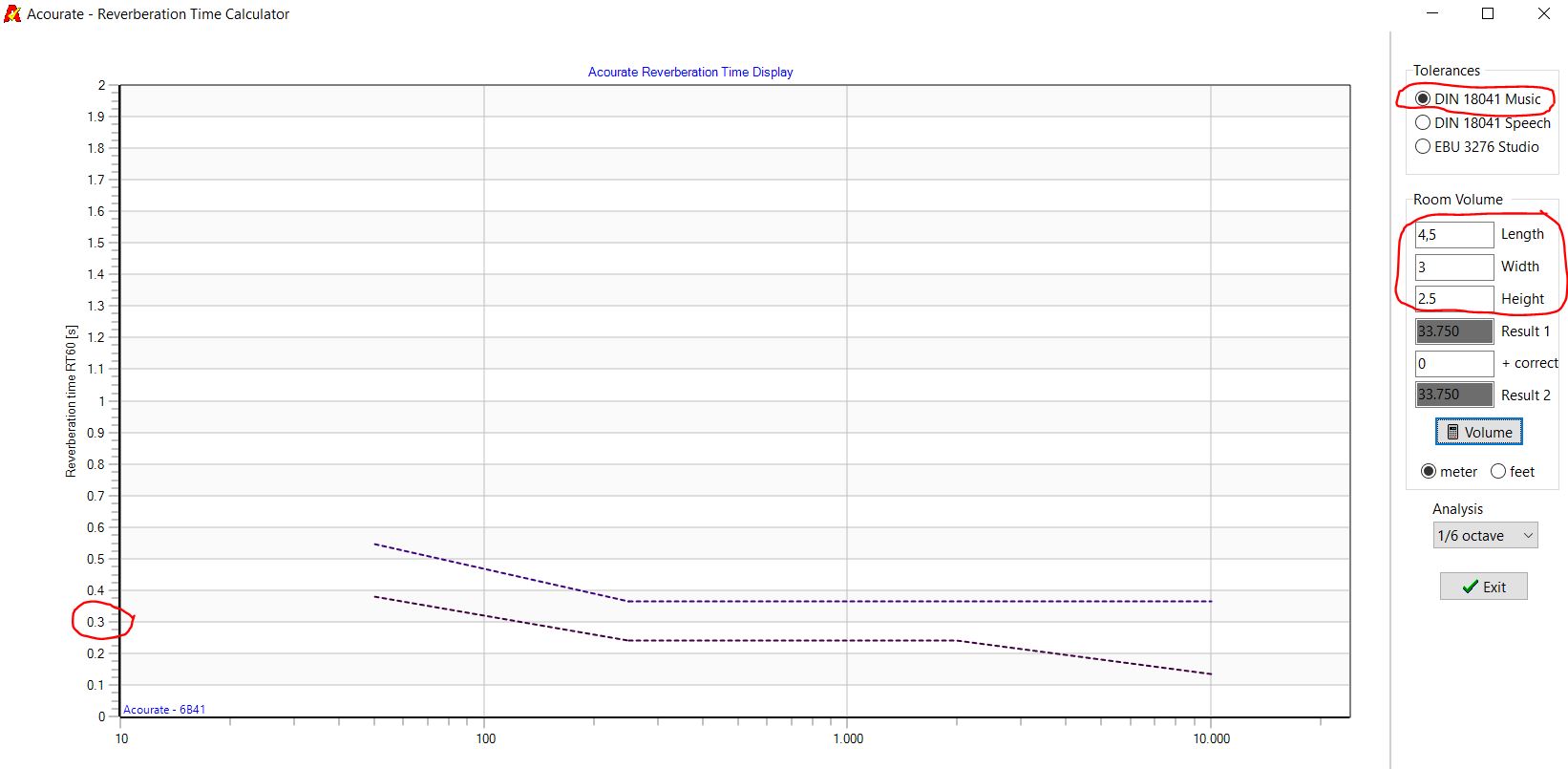Click the 'Analysis' label

click(x=1457, y=509)
